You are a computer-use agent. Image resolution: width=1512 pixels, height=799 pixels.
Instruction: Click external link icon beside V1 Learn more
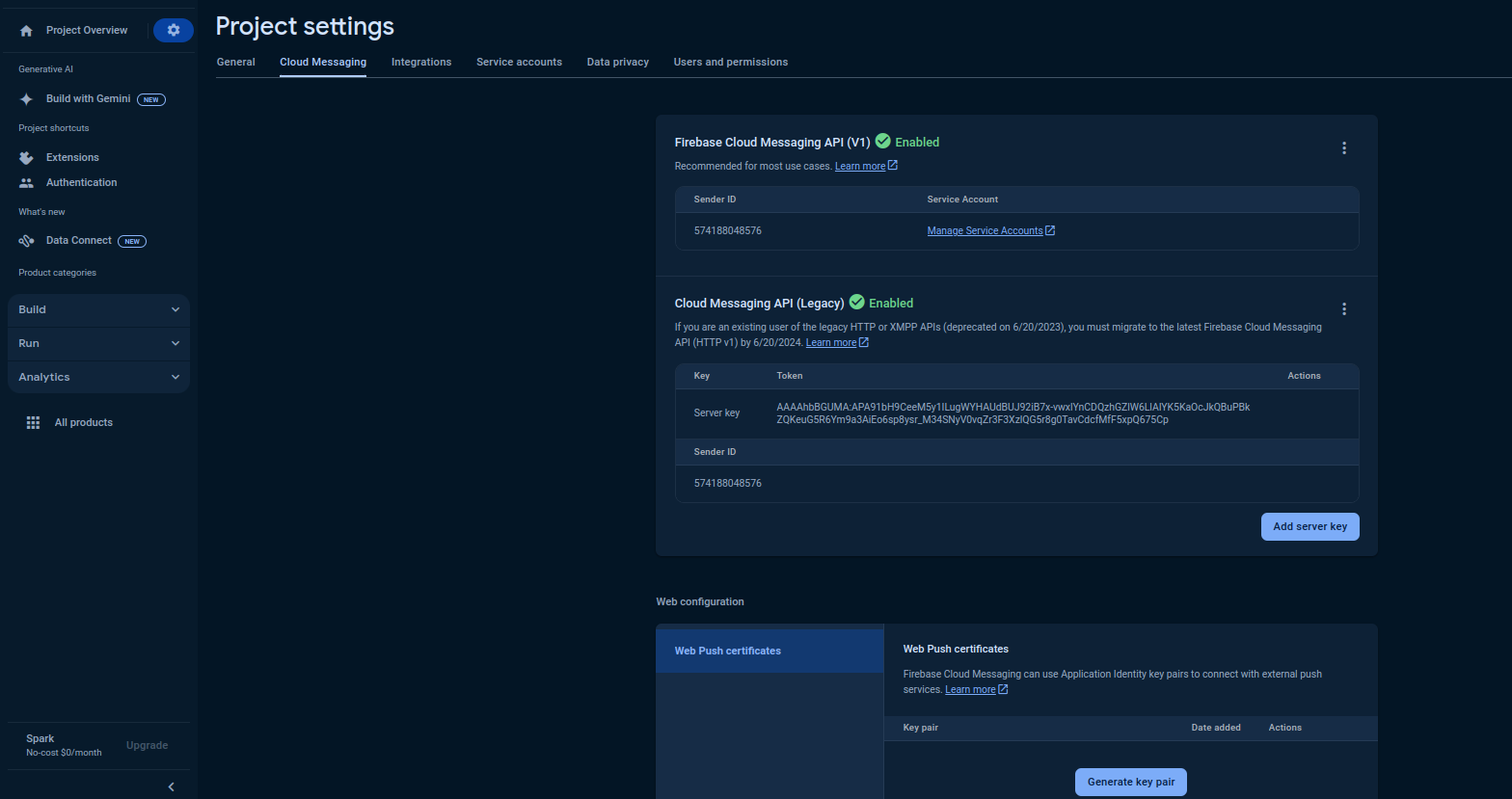point(893,166)
